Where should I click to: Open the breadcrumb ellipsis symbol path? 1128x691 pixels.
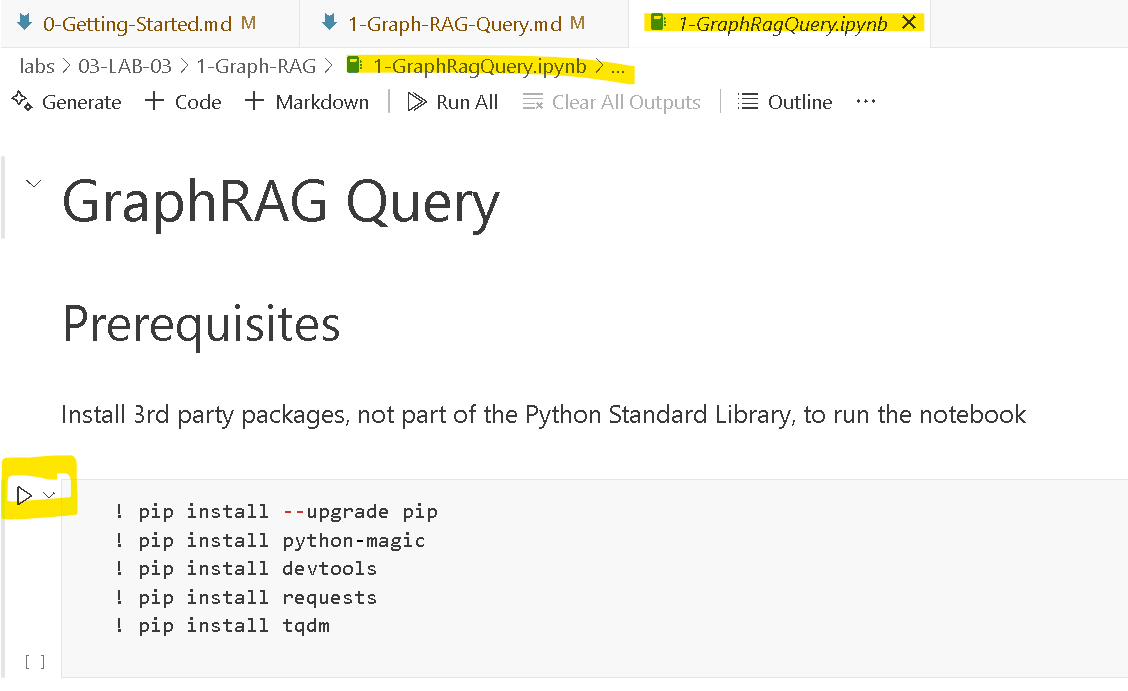[618, 69]
